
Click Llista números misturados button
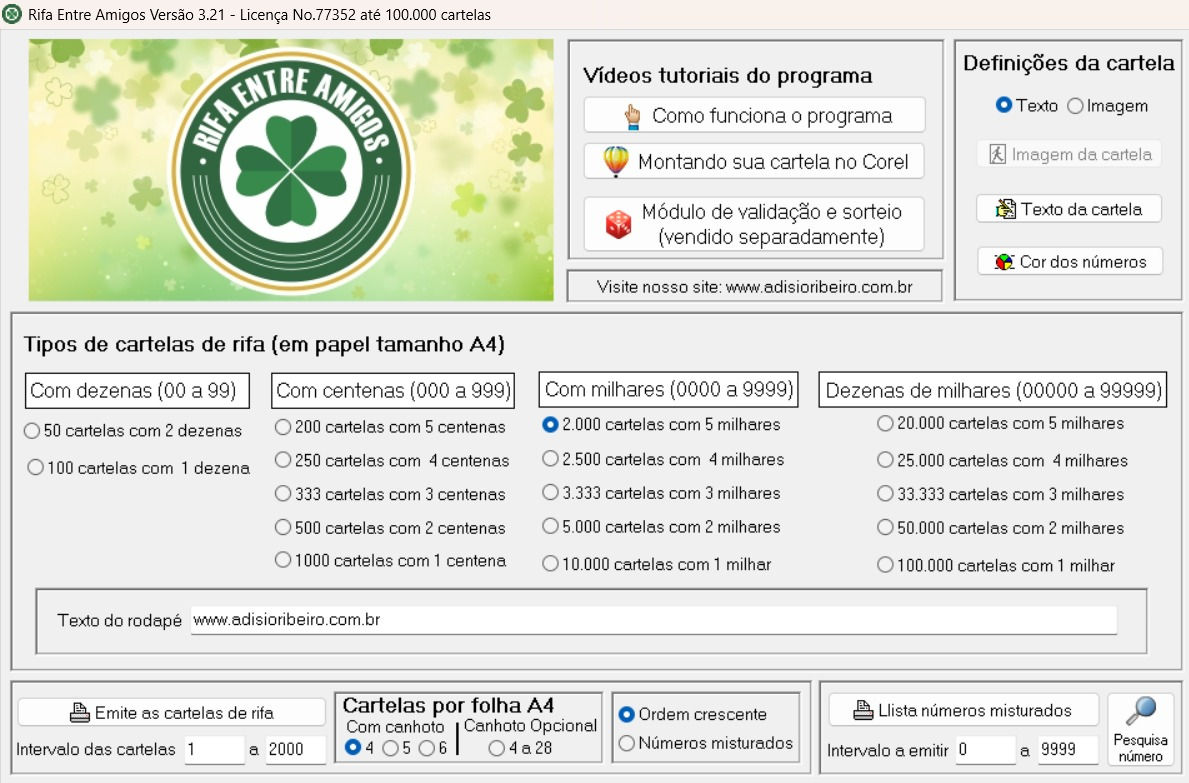click(964, 710)
